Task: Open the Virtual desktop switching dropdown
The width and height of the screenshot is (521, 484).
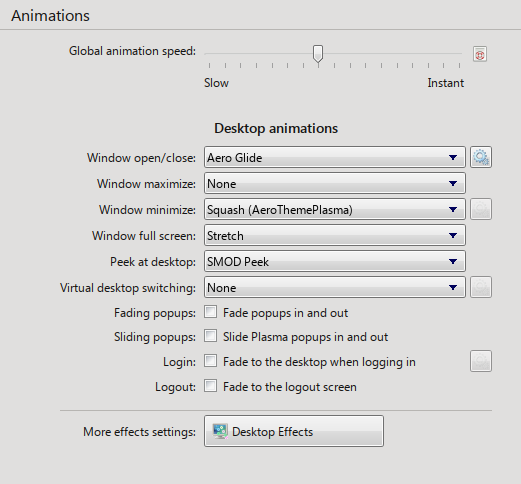Action: click(x=335, y=287)
